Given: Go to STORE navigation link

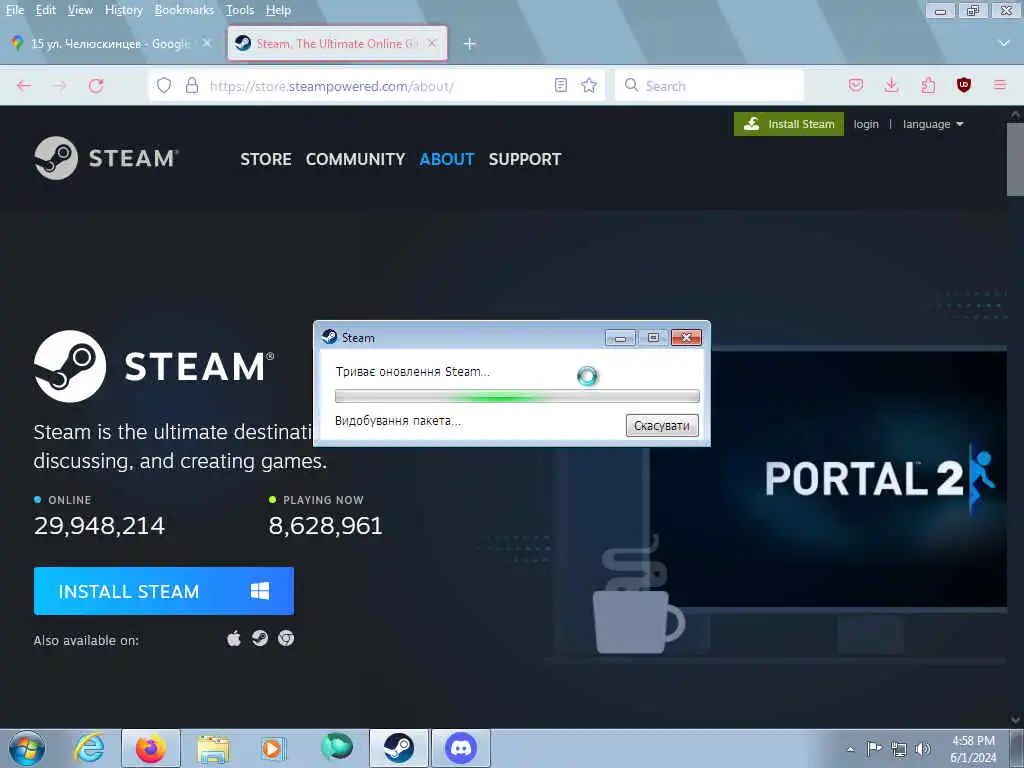Looking at the screenshot, I should (x=266, y=159).
